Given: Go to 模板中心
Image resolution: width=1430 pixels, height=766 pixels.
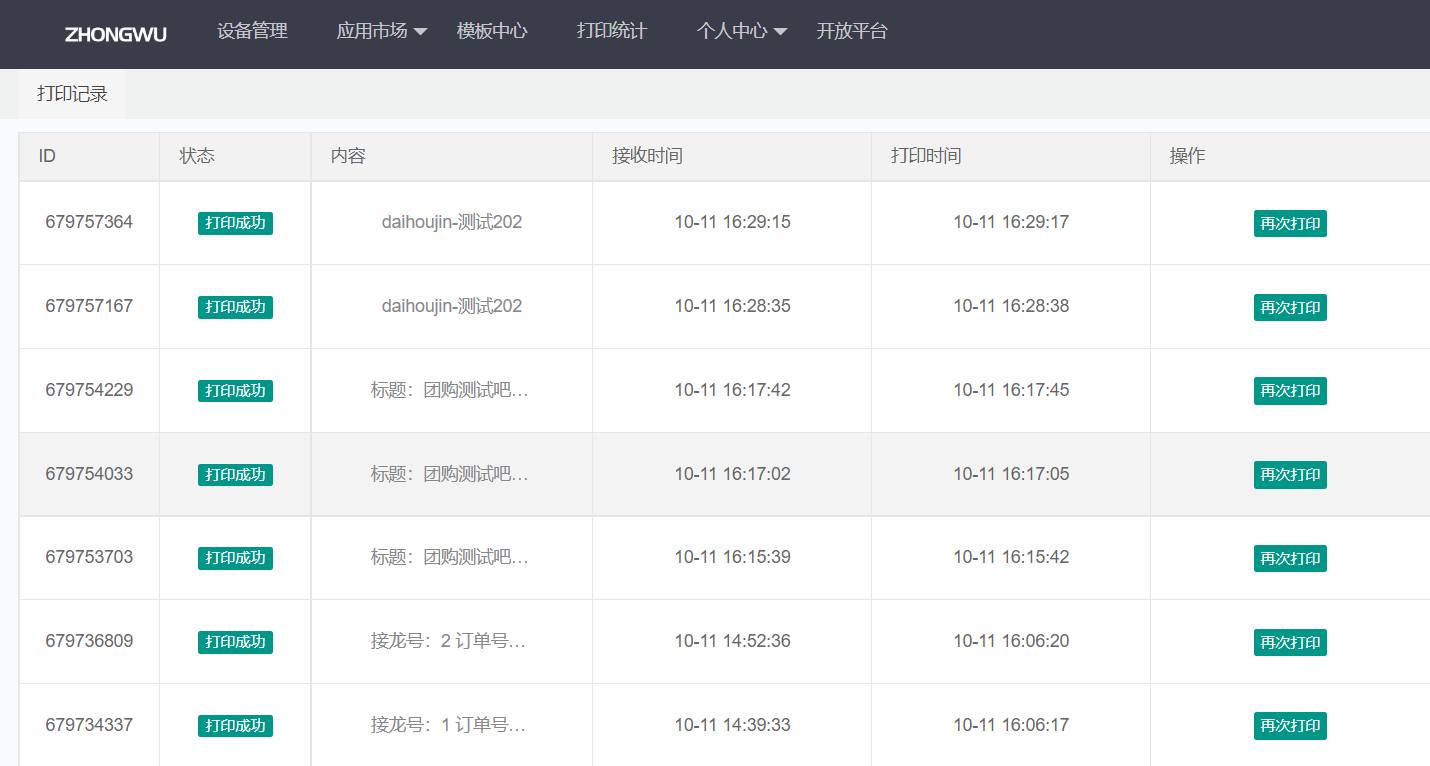Looking at the screenshot, I should pyautogui.click(x=492, y=31).
